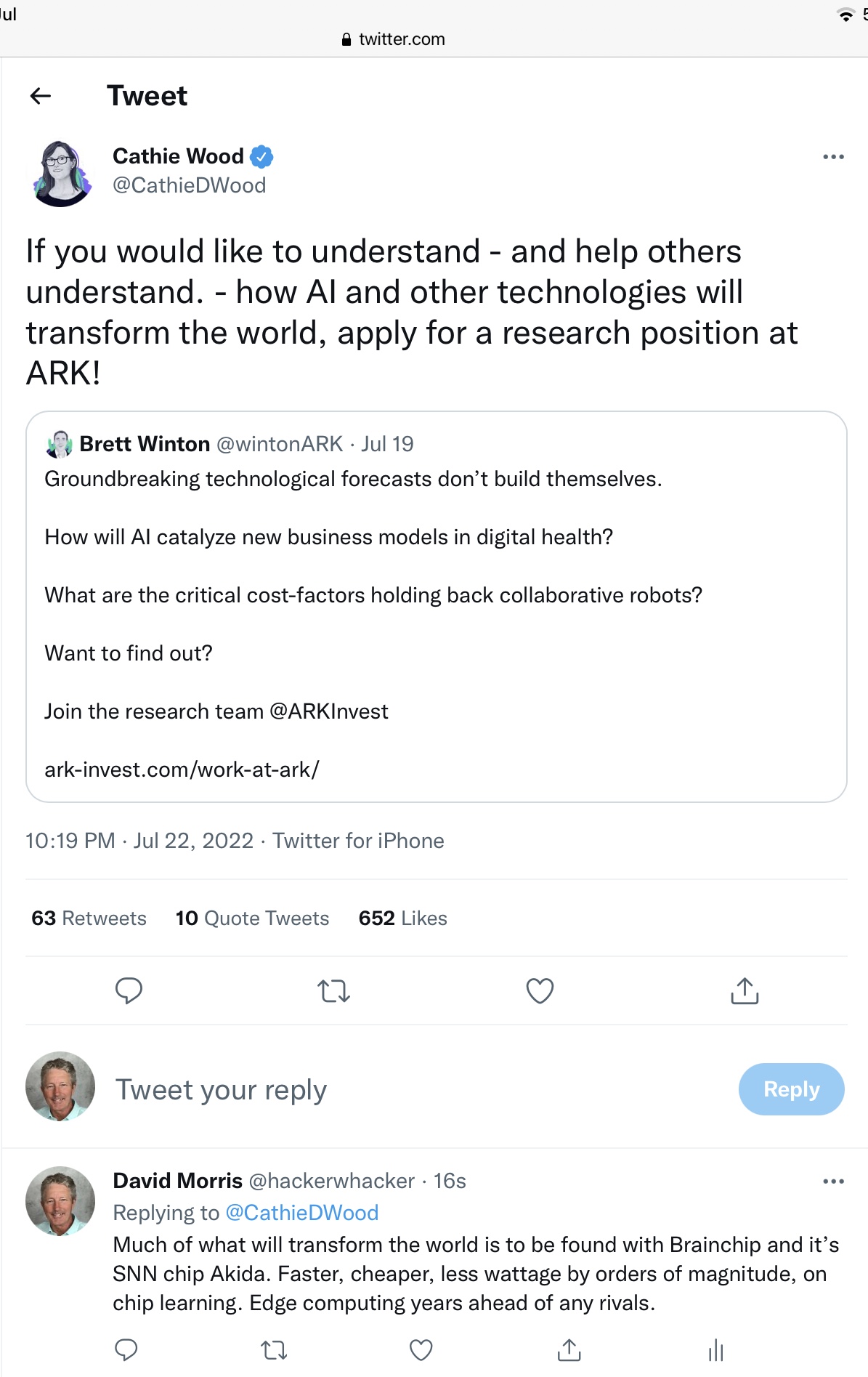Image resolution: width=868 pixels, height=1377 pixels.
Task: Retweet Cathie Wood's tweet
Action: pos(334,990)
